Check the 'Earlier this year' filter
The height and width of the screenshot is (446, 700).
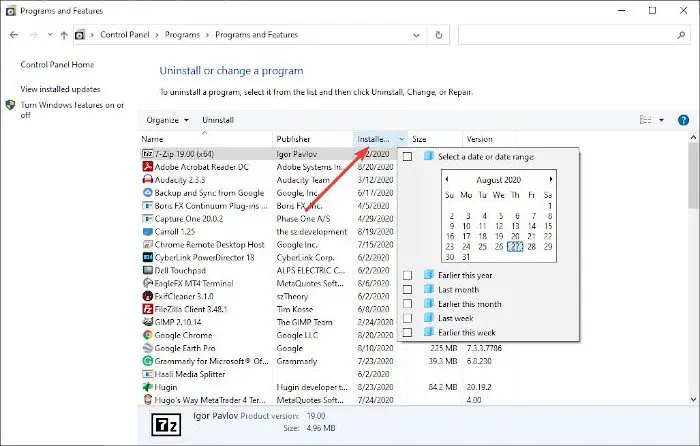pos(407,275)
